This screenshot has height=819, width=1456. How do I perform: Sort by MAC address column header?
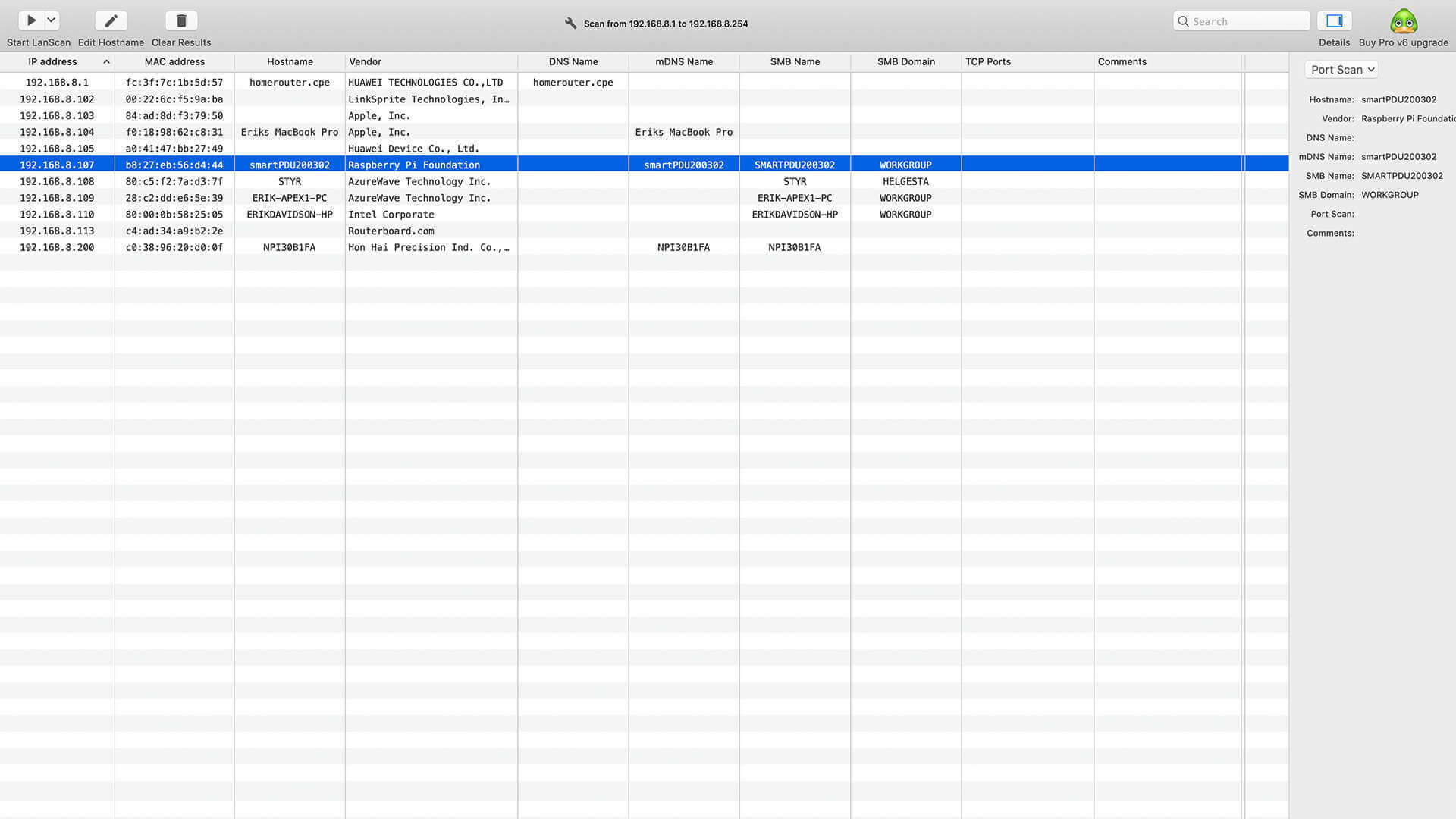(174, 62)
